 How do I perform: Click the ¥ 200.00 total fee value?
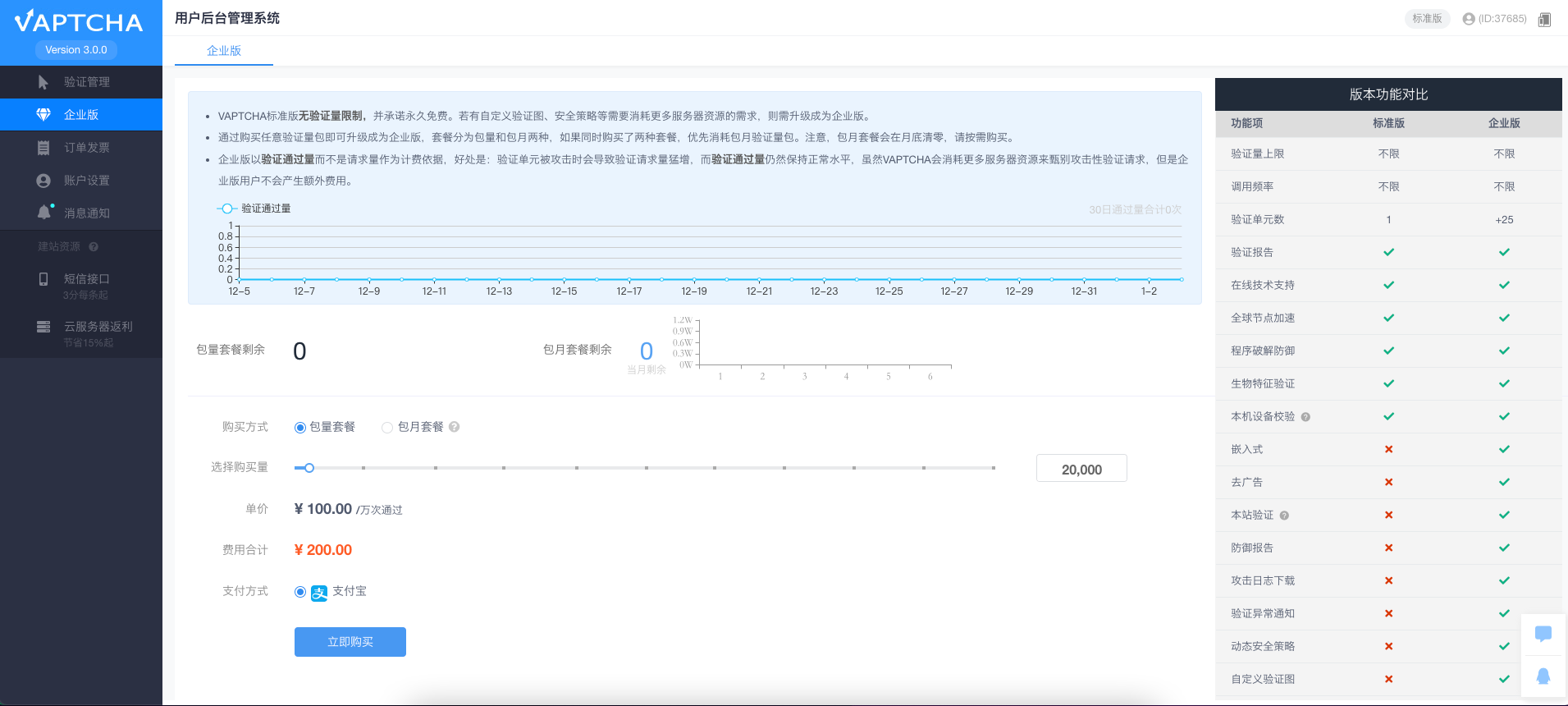[323, 550]
